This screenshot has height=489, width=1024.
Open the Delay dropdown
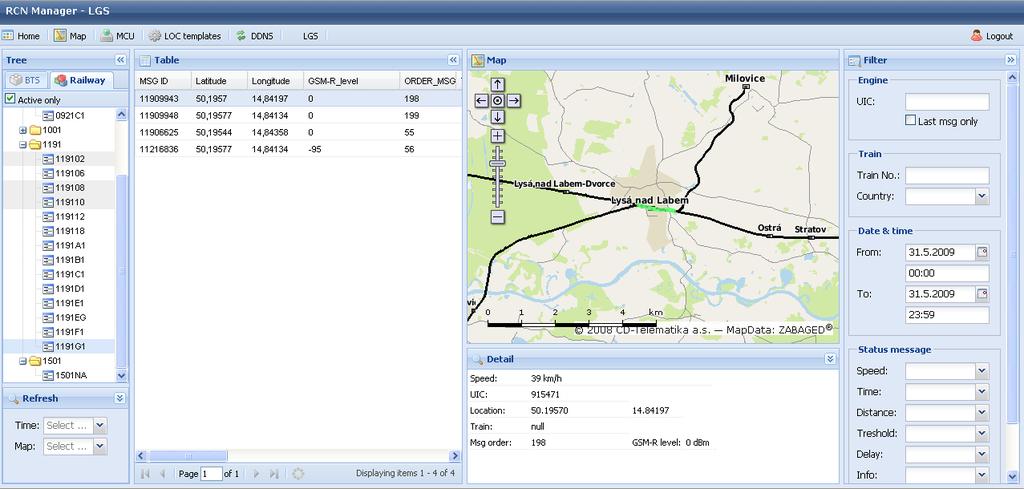[x=982, y=454]
